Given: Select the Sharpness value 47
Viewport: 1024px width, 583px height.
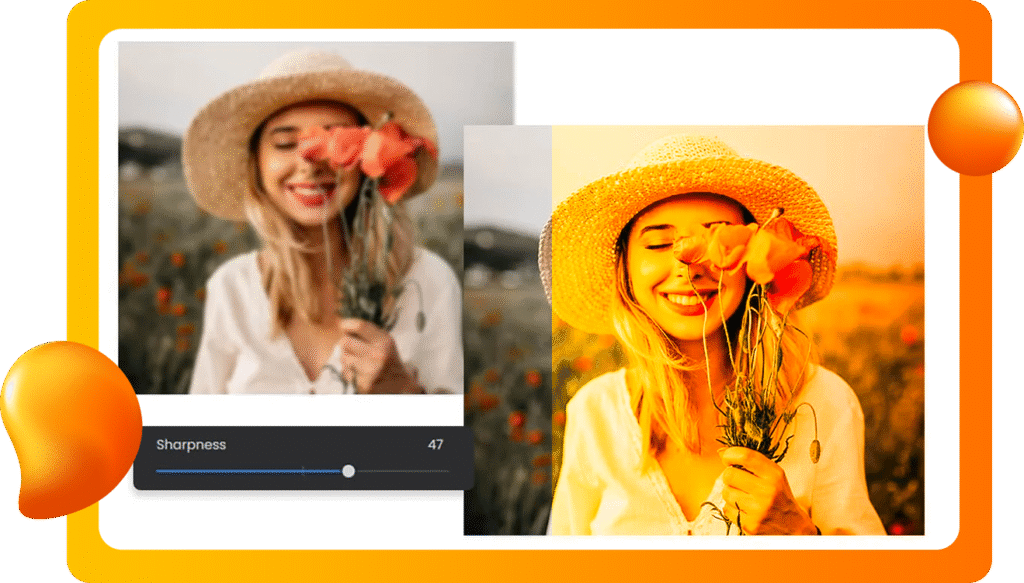Looking at the screenshot, I should pos(435,445).
